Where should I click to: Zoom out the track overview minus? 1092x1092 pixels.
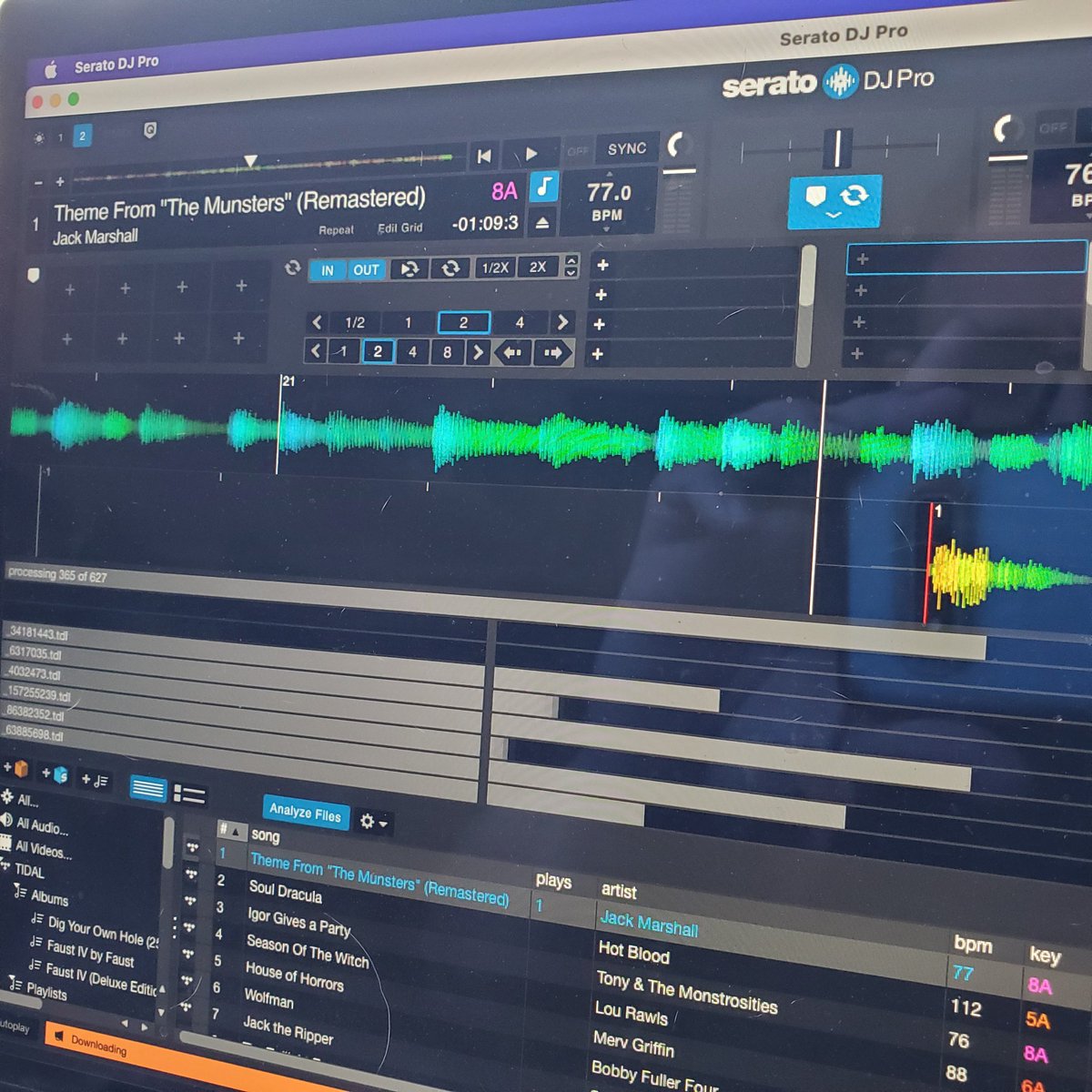38,183
